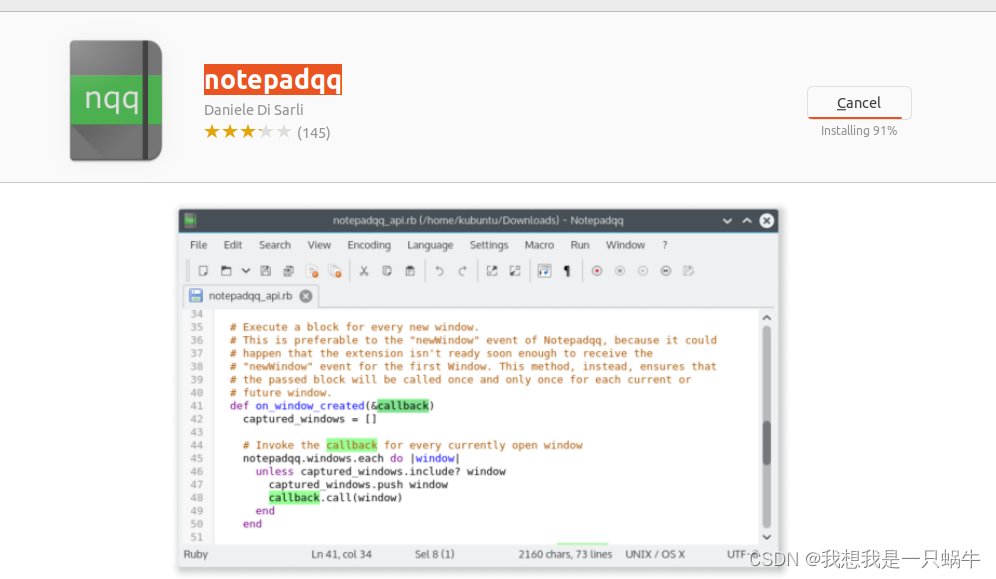Click the Run Macro Multiple Times icon
Screen dimensions: 996x579
pyautogui.click(x=666, y=271)
